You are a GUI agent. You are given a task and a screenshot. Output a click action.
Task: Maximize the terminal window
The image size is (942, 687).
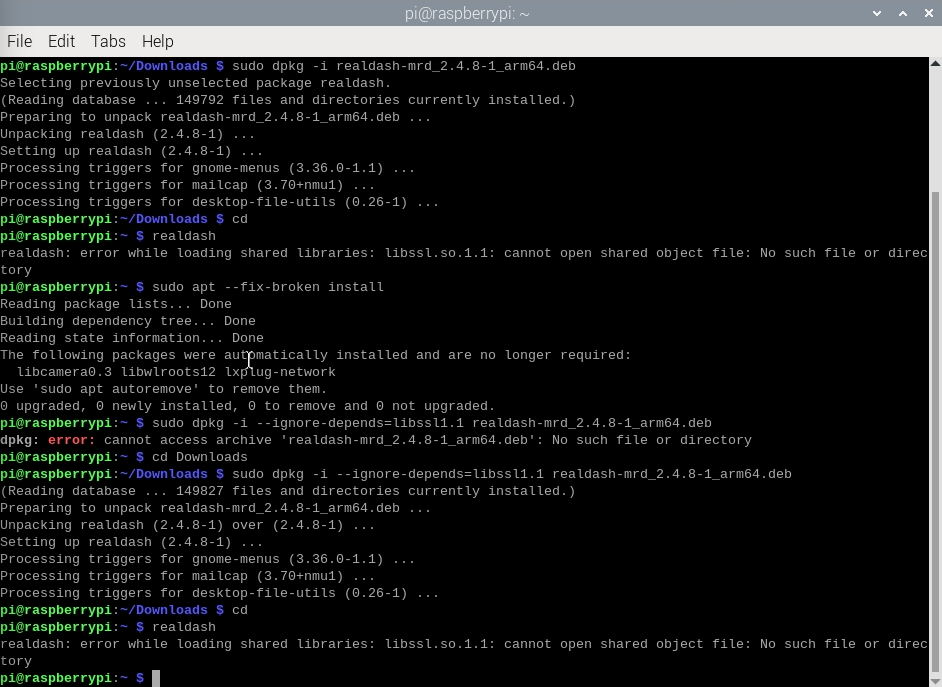point(903,13)
